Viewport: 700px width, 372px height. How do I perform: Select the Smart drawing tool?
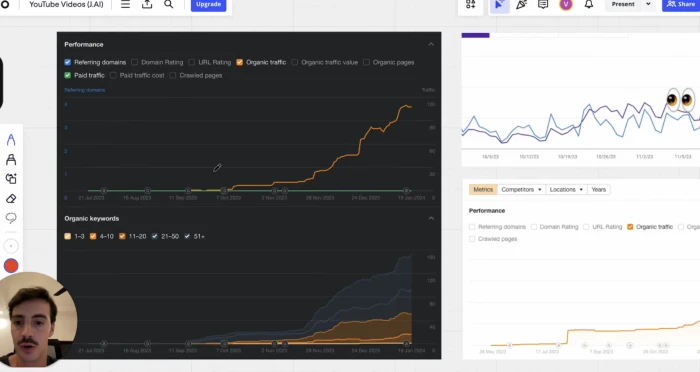point(11,179)
